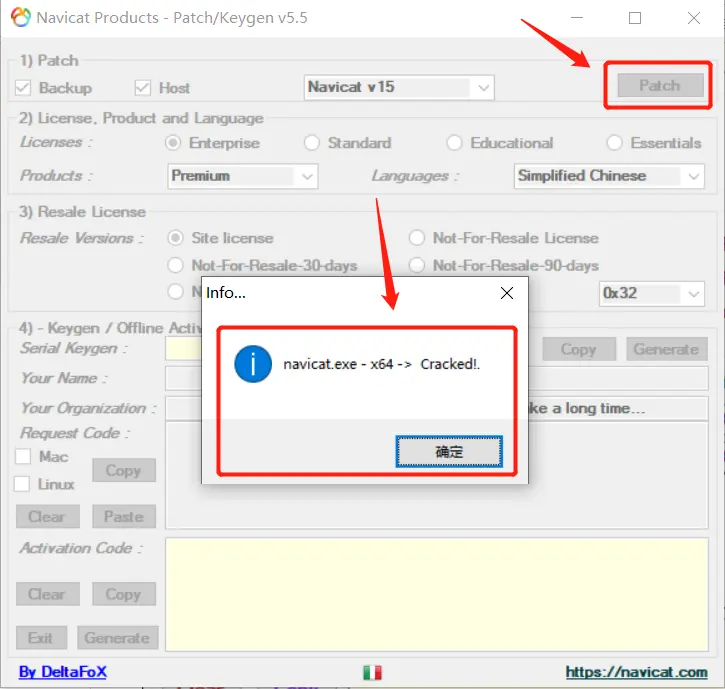Screen dimensions: 725x689
Task: Close the Patch/Keygen window
Action: (x=694, y=18)
